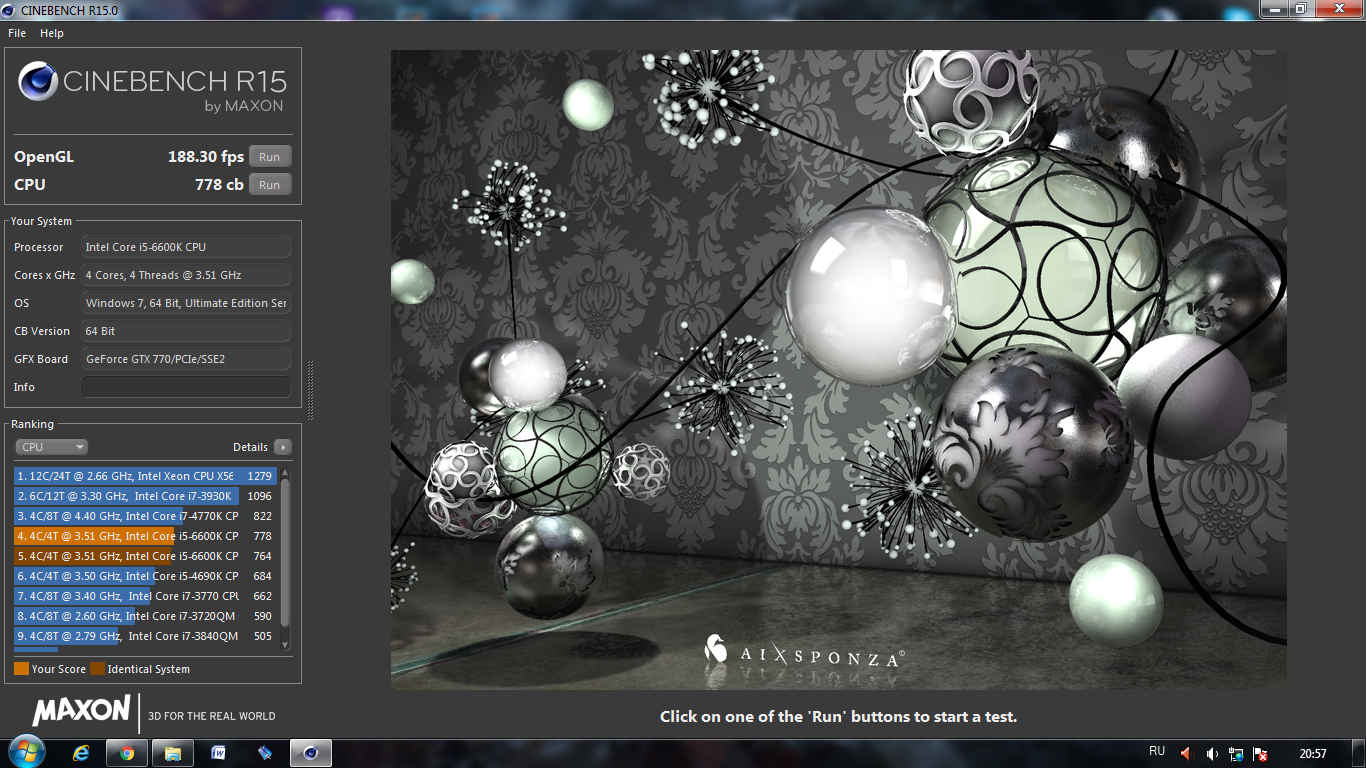
Task: Open the File menu
Action: 17,33
